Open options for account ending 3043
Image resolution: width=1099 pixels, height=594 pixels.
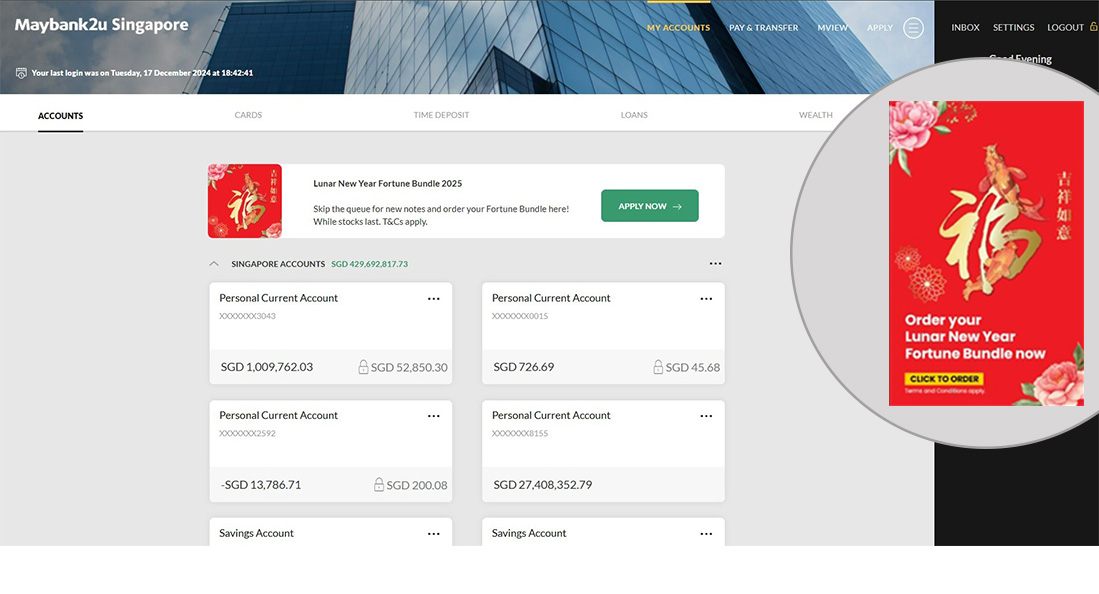pos(433,299)
